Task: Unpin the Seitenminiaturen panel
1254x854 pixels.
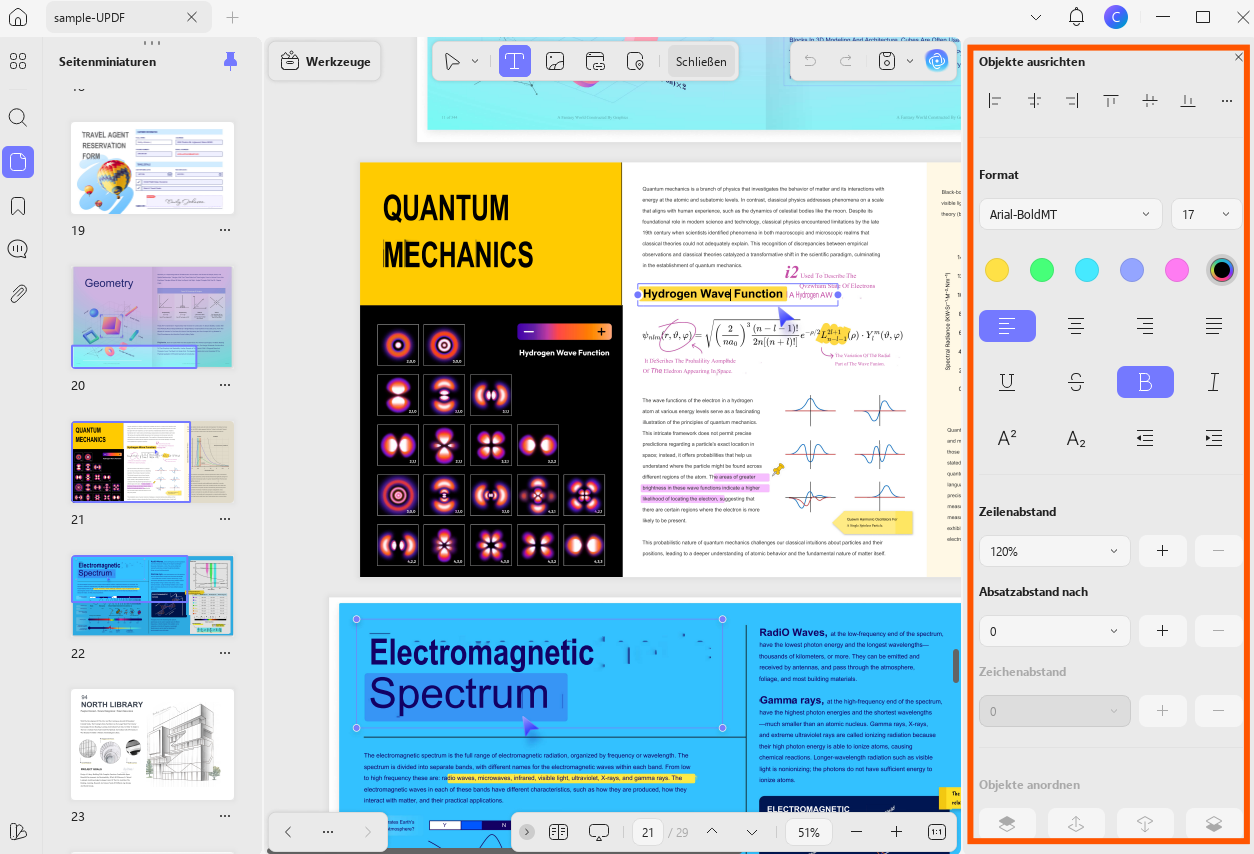Action: pyautogui.click(x=231, y=61)
